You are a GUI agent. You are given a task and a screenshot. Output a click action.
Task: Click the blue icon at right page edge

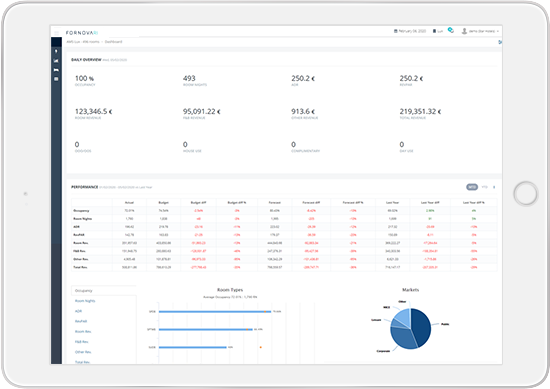pyautogui.click(x=500, y=42)
